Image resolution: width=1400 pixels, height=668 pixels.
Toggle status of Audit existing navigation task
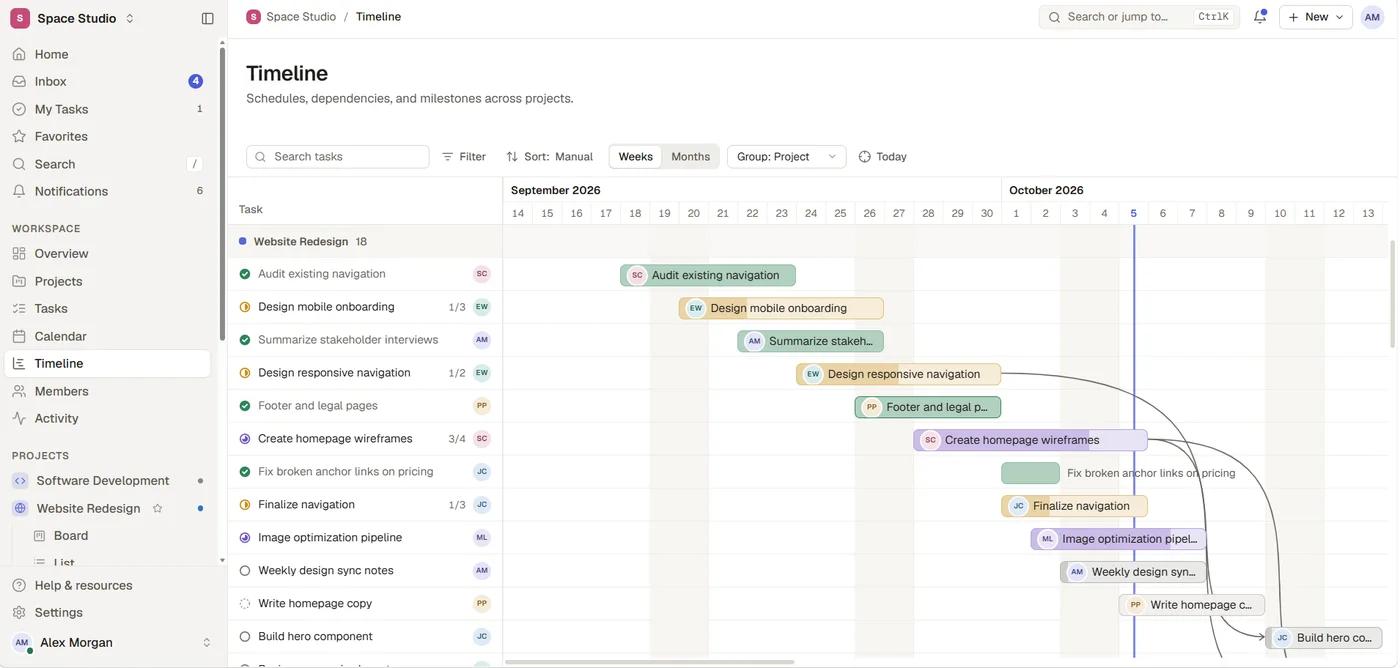(245, 274)
